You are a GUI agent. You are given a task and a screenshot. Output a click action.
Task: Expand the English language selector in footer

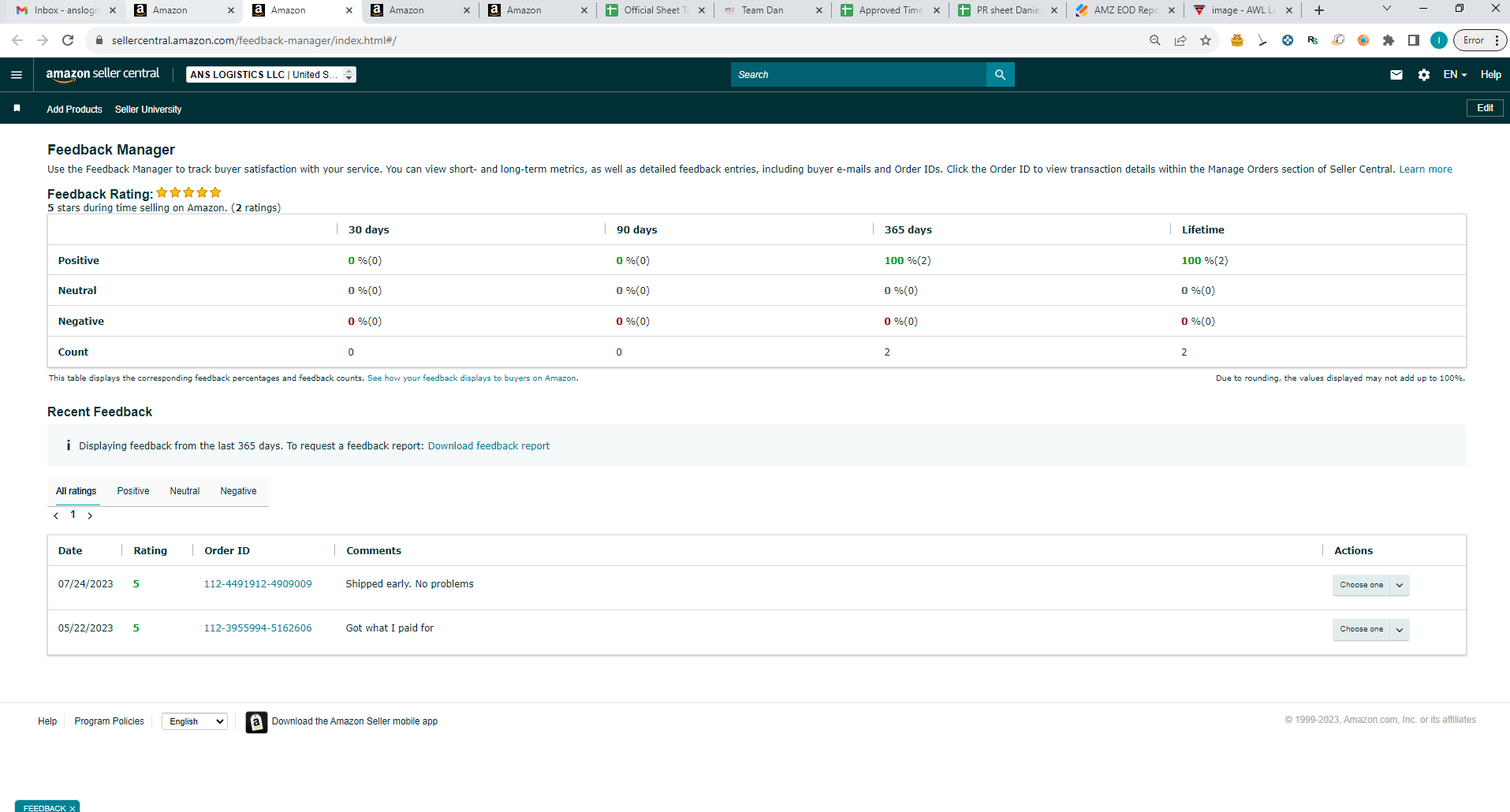[195, 721]
